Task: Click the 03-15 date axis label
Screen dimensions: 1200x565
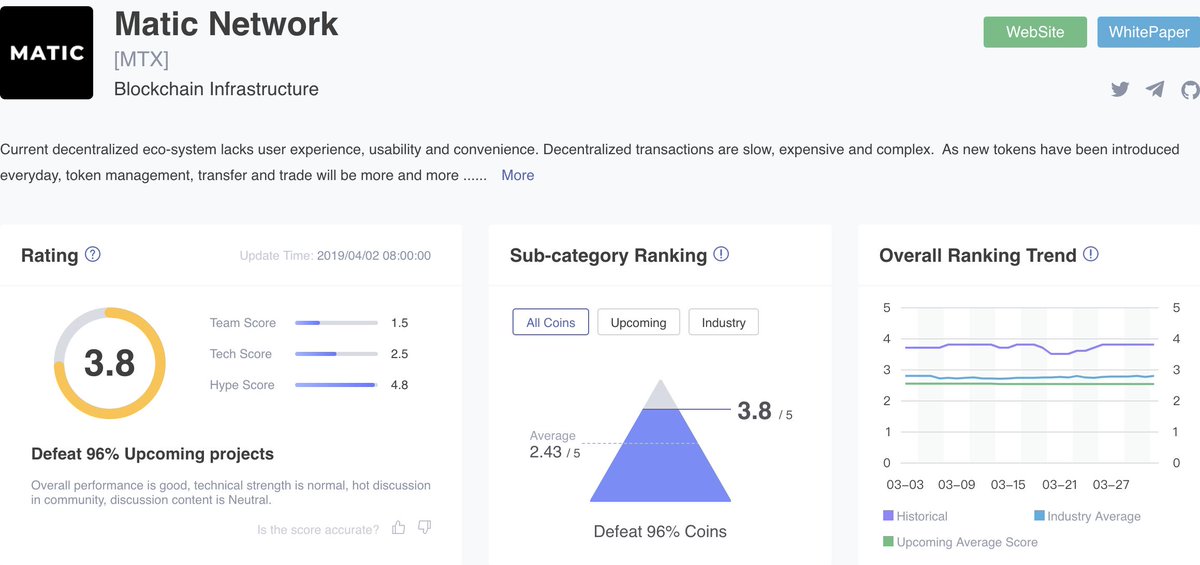Action: pos(1008,485)
